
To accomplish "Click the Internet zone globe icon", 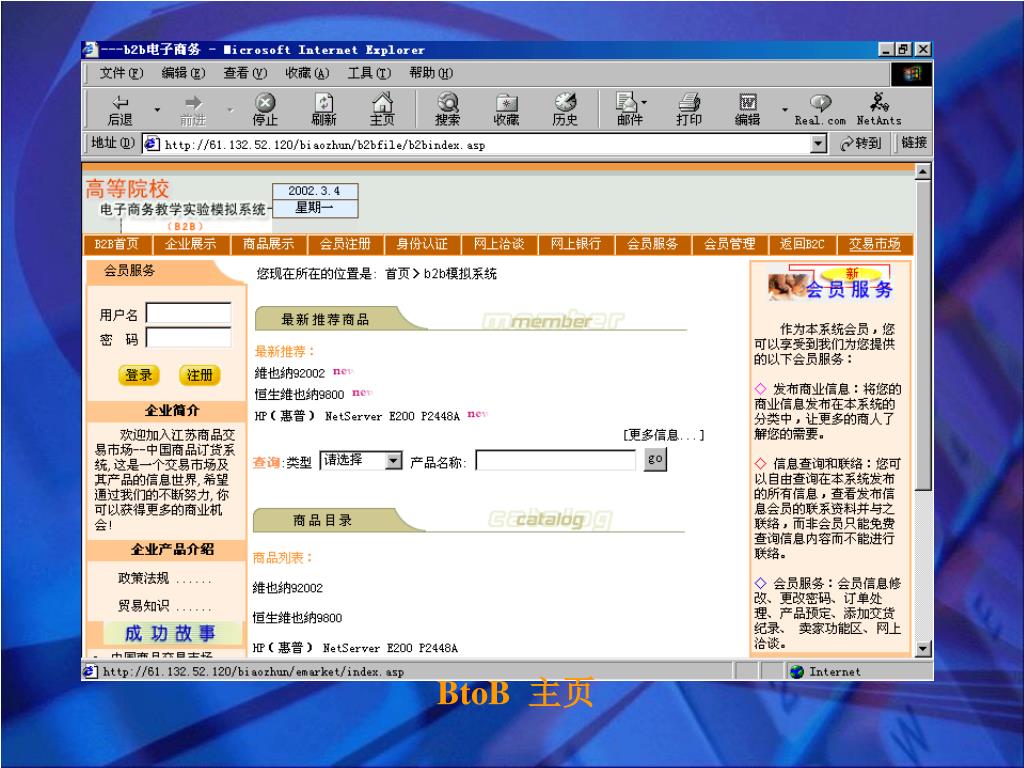I will point(797,671).
